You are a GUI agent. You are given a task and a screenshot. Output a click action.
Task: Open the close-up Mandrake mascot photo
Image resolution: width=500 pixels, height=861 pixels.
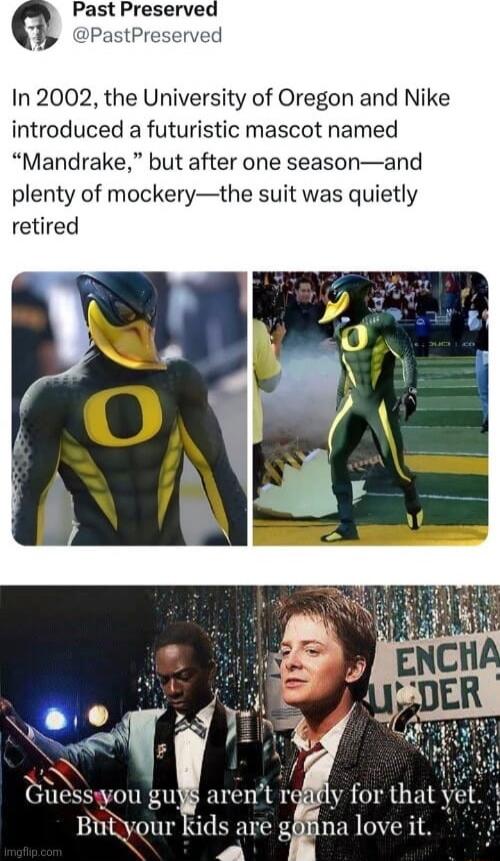(130, 408)
